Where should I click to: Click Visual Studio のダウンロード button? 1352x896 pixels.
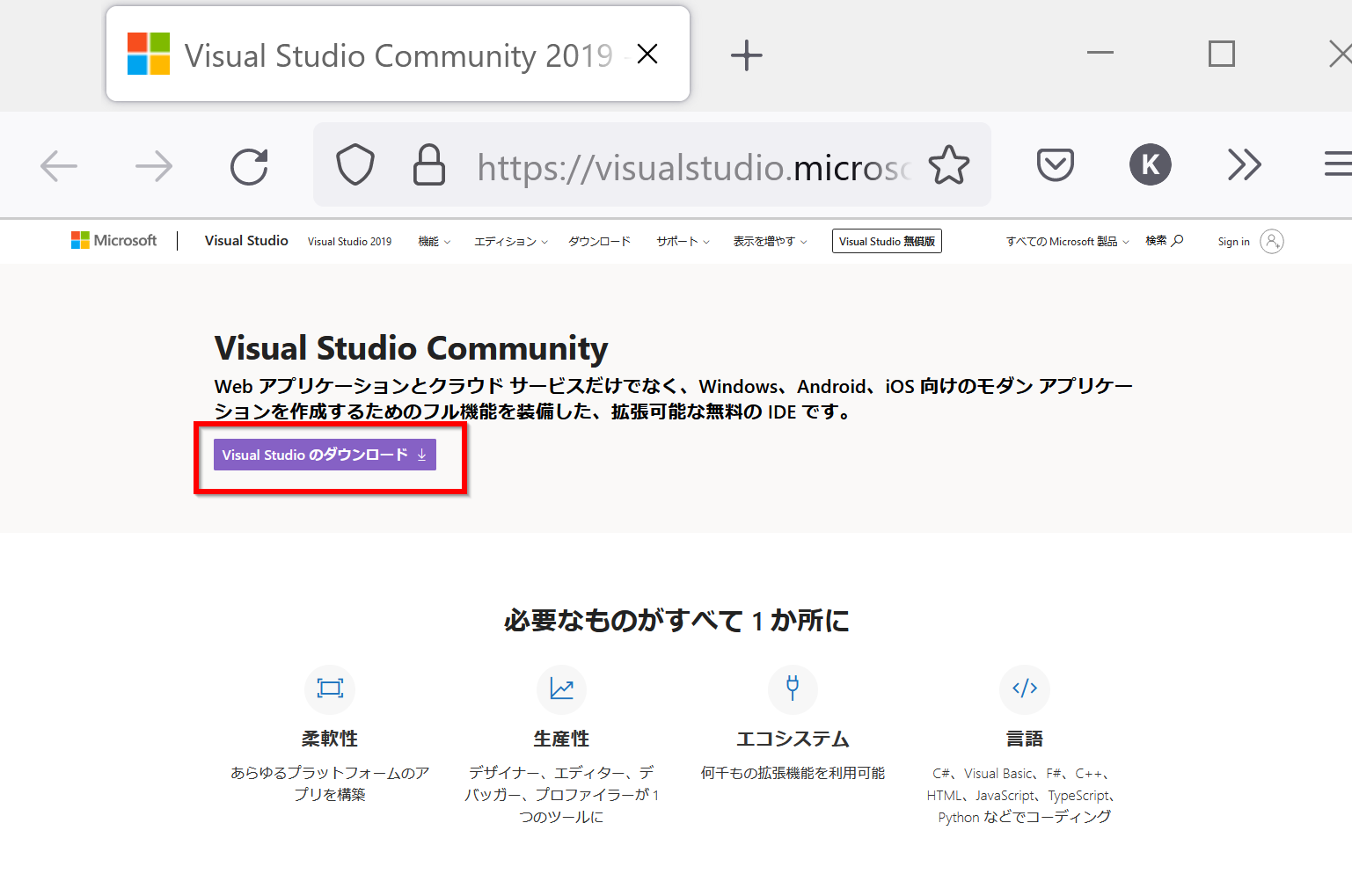[325, 455]
